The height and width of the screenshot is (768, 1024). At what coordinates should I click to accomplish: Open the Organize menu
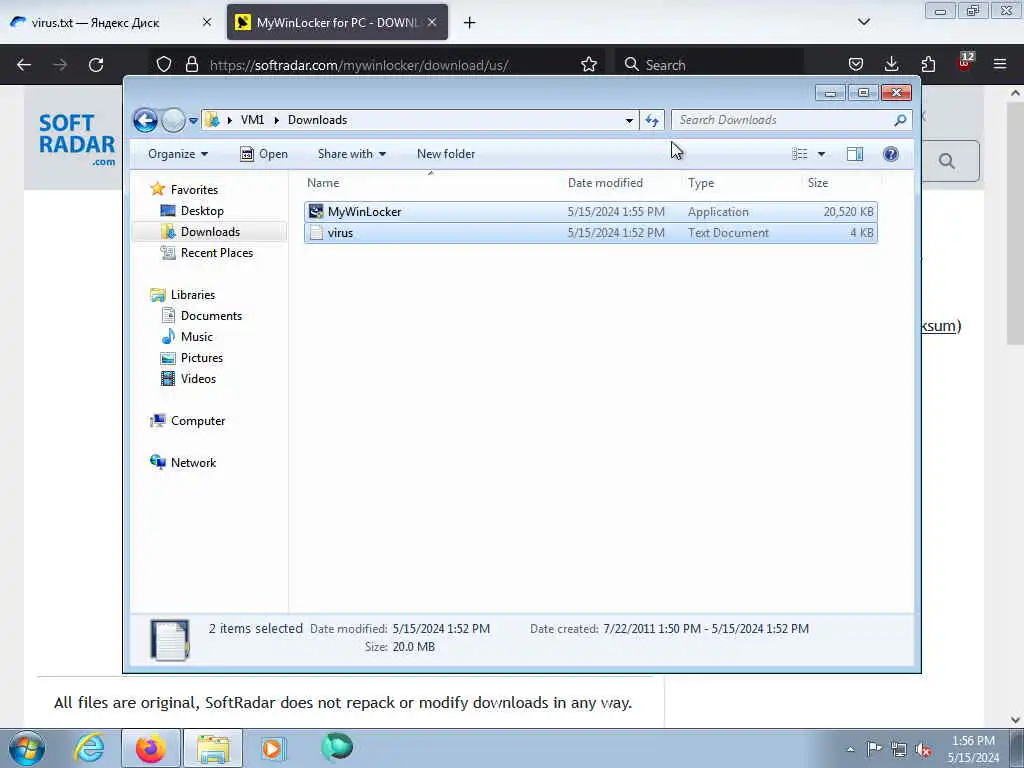click(178, 154)
